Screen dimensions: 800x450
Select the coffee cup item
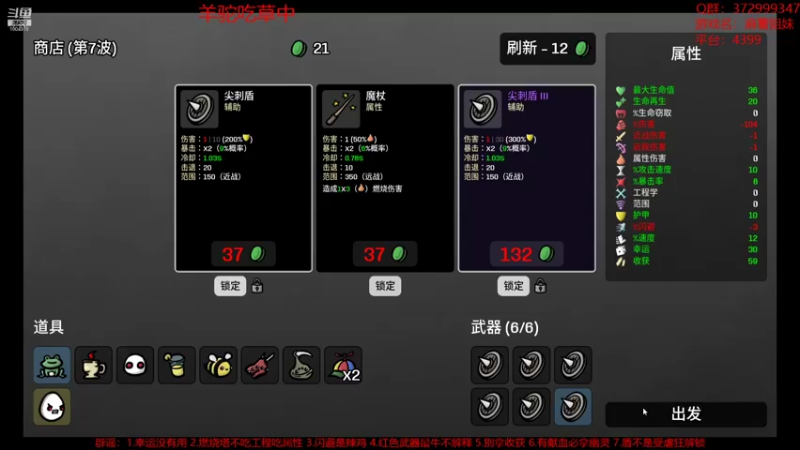click(x=93, y=365)
